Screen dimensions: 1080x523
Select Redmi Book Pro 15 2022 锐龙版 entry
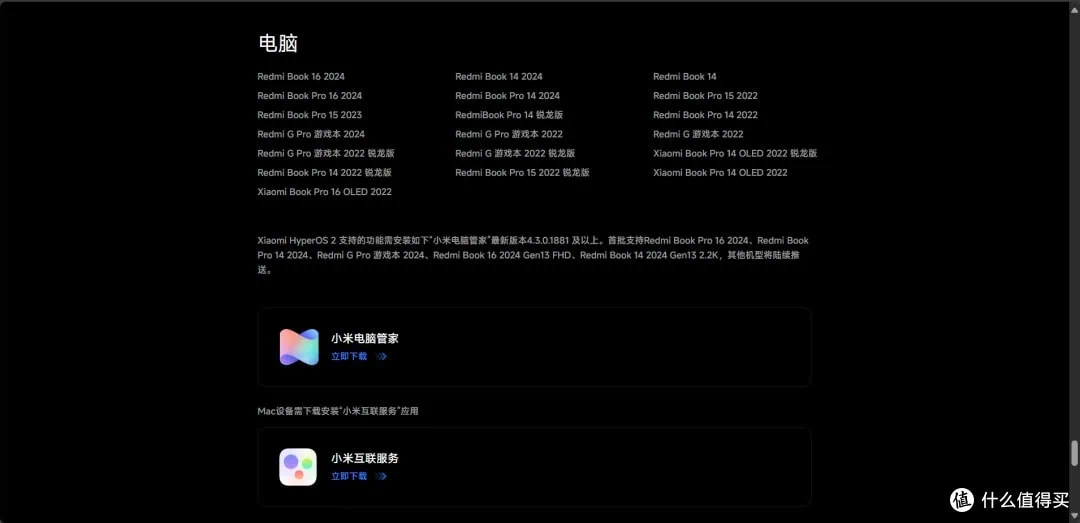point(522,173)
